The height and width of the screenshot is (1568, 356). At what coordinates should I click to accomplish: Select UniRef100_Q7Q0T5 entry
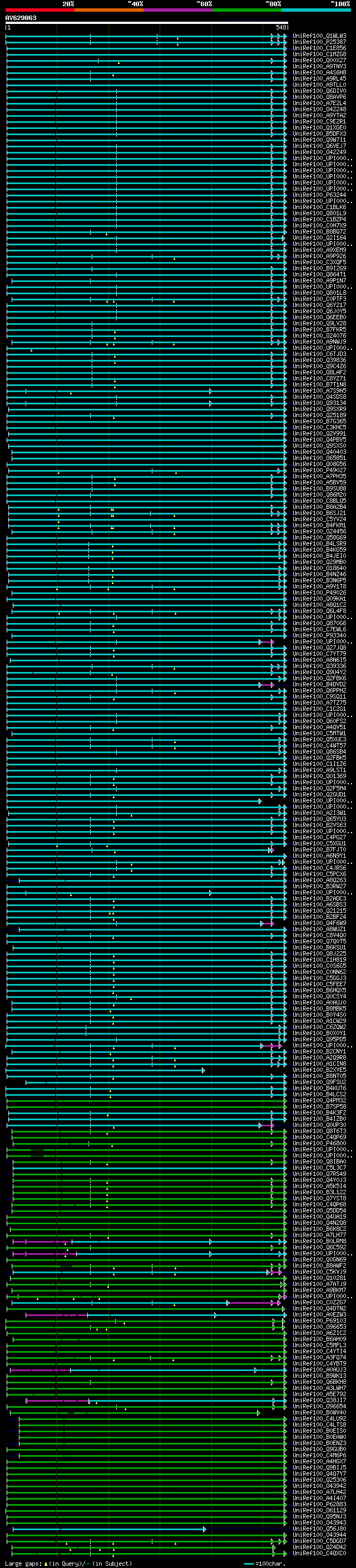pyautogui.click(x=319, y=941)
